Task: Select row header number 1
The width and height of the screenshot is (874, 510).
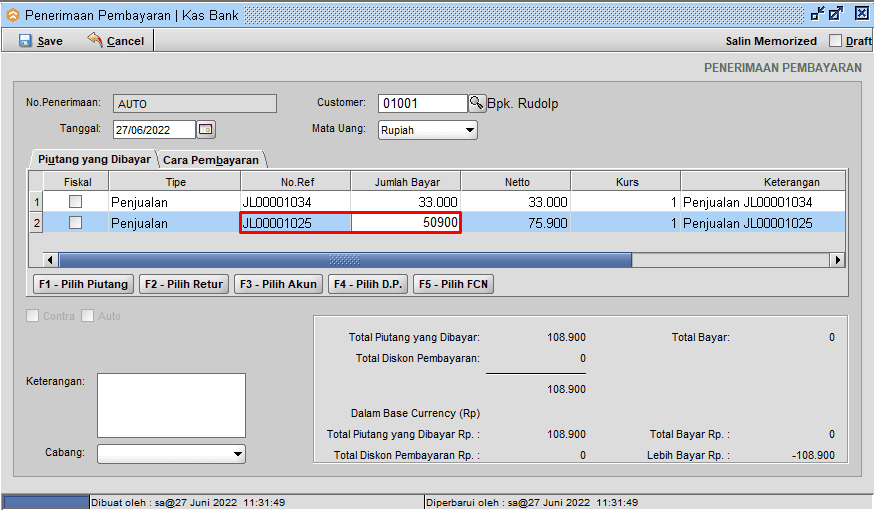Action: click(x=36, y=202)
